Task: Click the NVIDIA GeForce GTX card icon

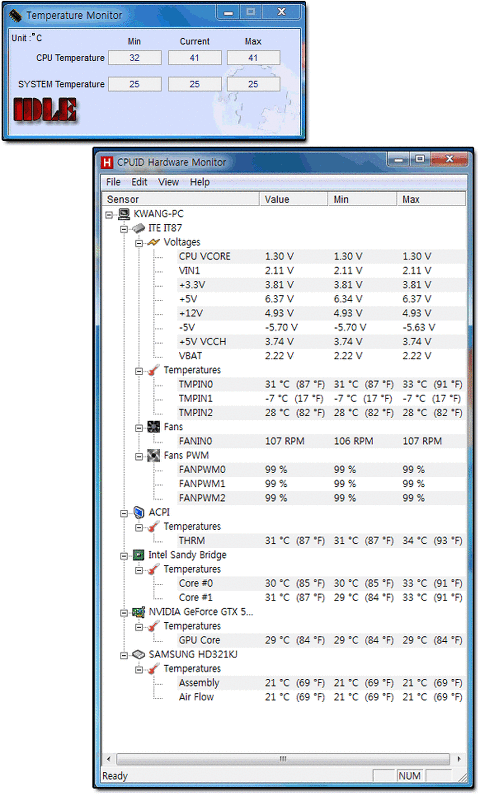Action: coord(139,612)
